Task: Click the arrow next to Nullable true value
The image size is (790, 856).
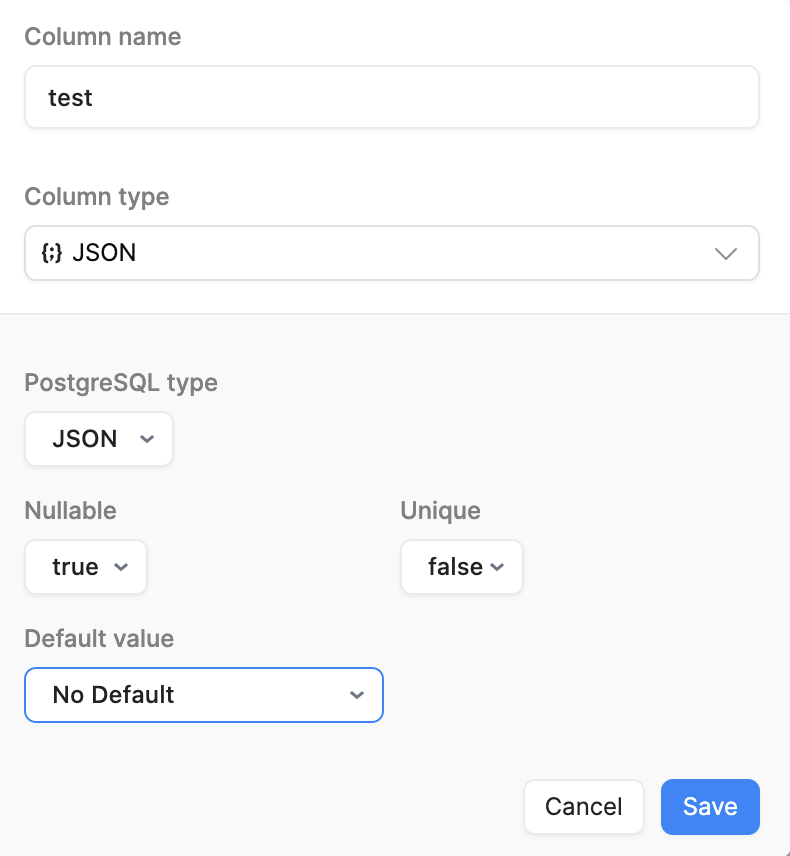Action: pos(121,567)
